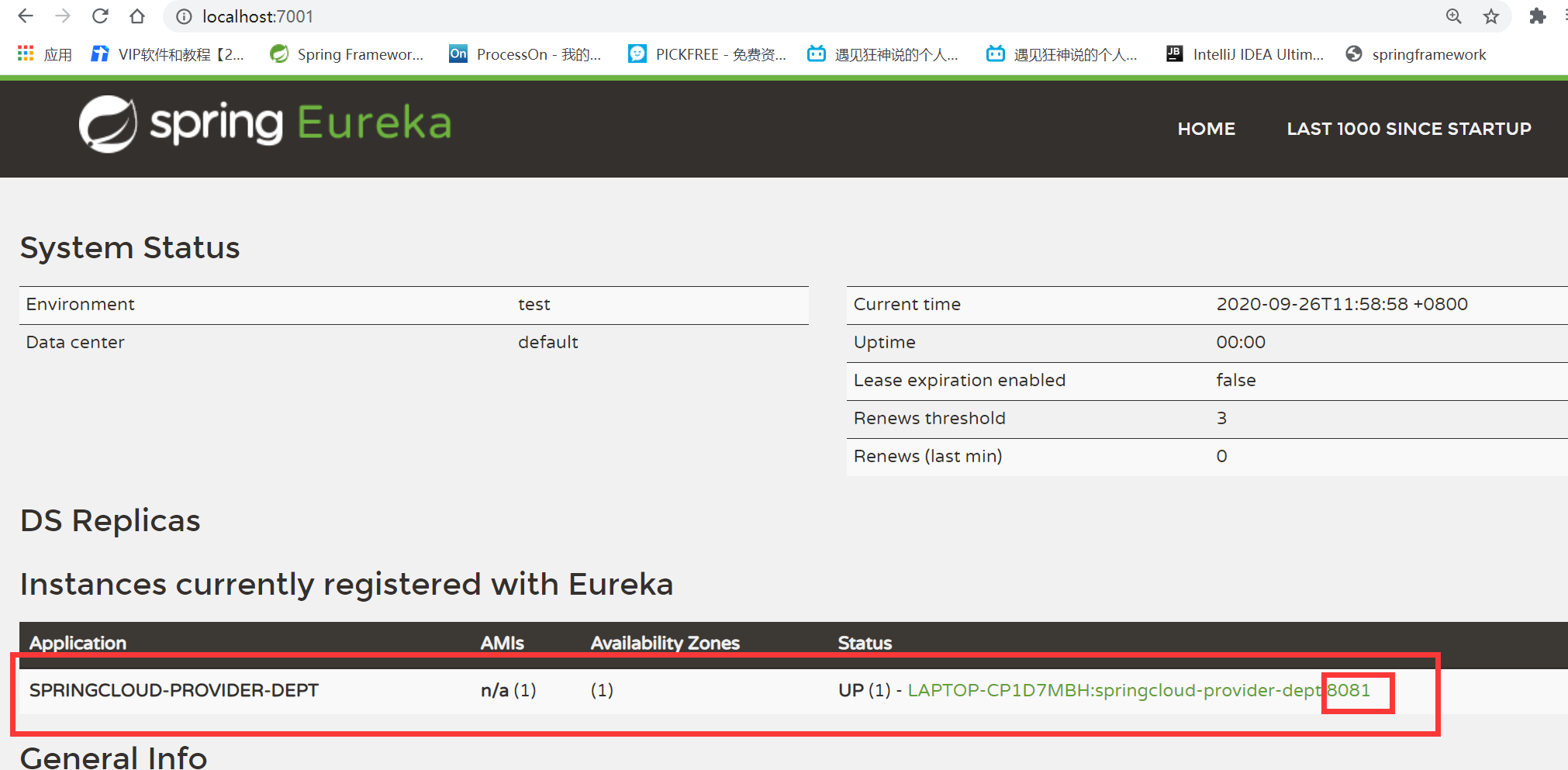Viewport: 1568px width, 770px height.
Task: Open the zoom magnifier in address bar
Action: pyautogui.click(x=1453, y=16)
